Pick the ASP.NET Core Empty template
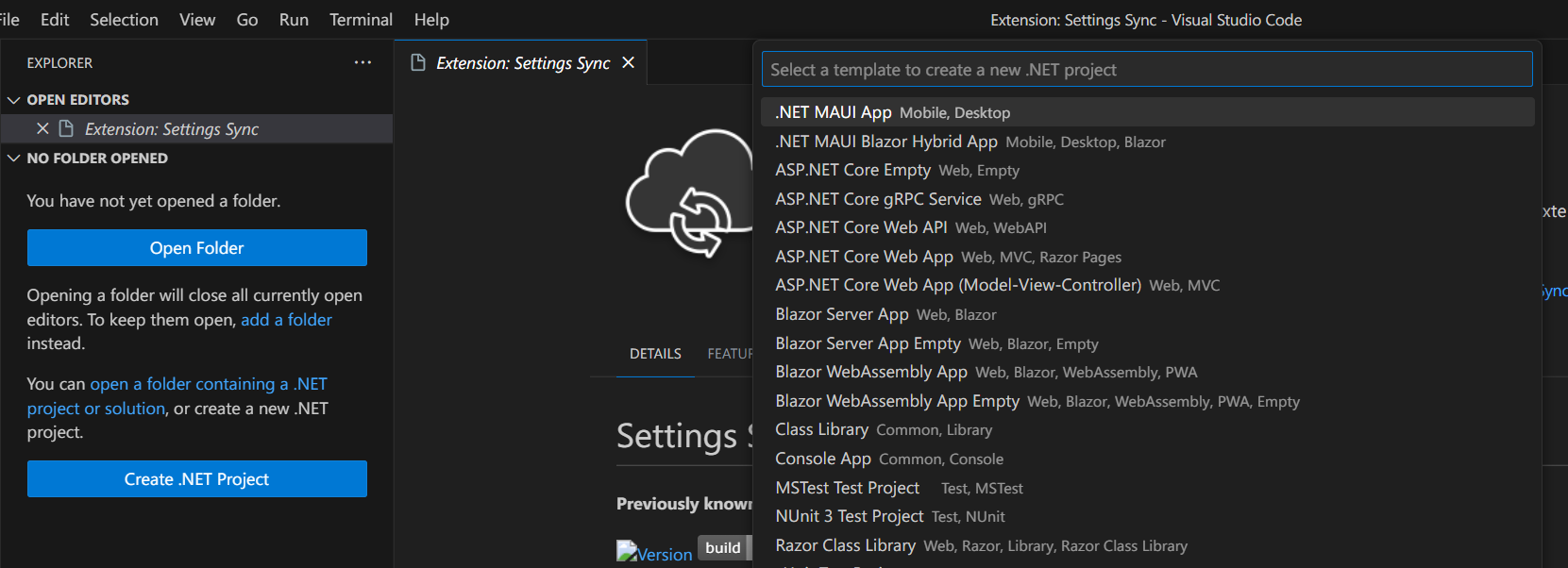This screenshot has height=568, width=1568. click(1147, 170)
